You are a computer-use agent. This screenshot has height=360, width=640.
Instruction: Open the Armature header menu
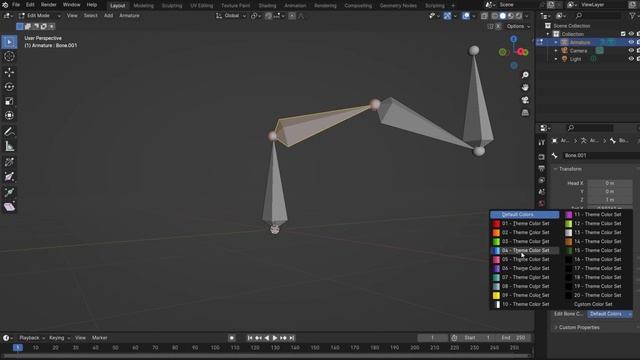[x=129, y=16]
